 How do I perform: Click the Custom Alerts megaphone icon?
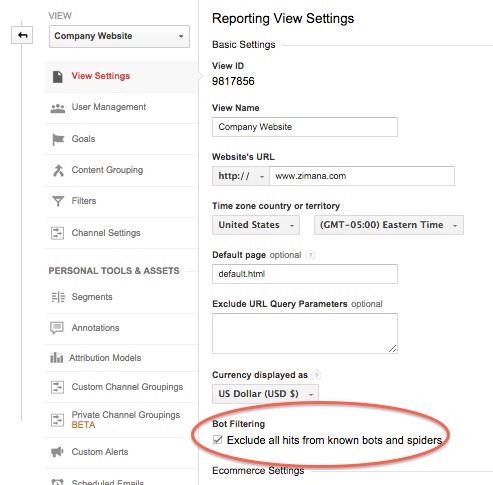click(x=57, y=452)
